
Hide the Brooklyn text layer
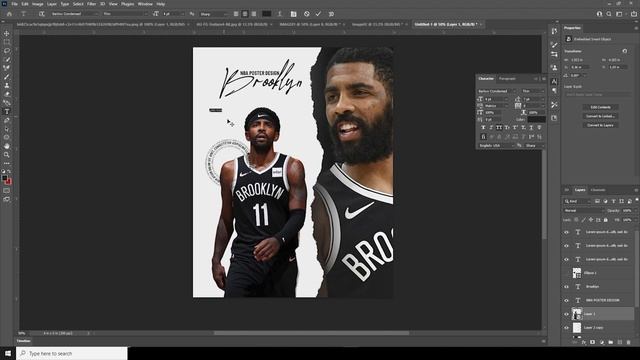[x=567, y=287]
